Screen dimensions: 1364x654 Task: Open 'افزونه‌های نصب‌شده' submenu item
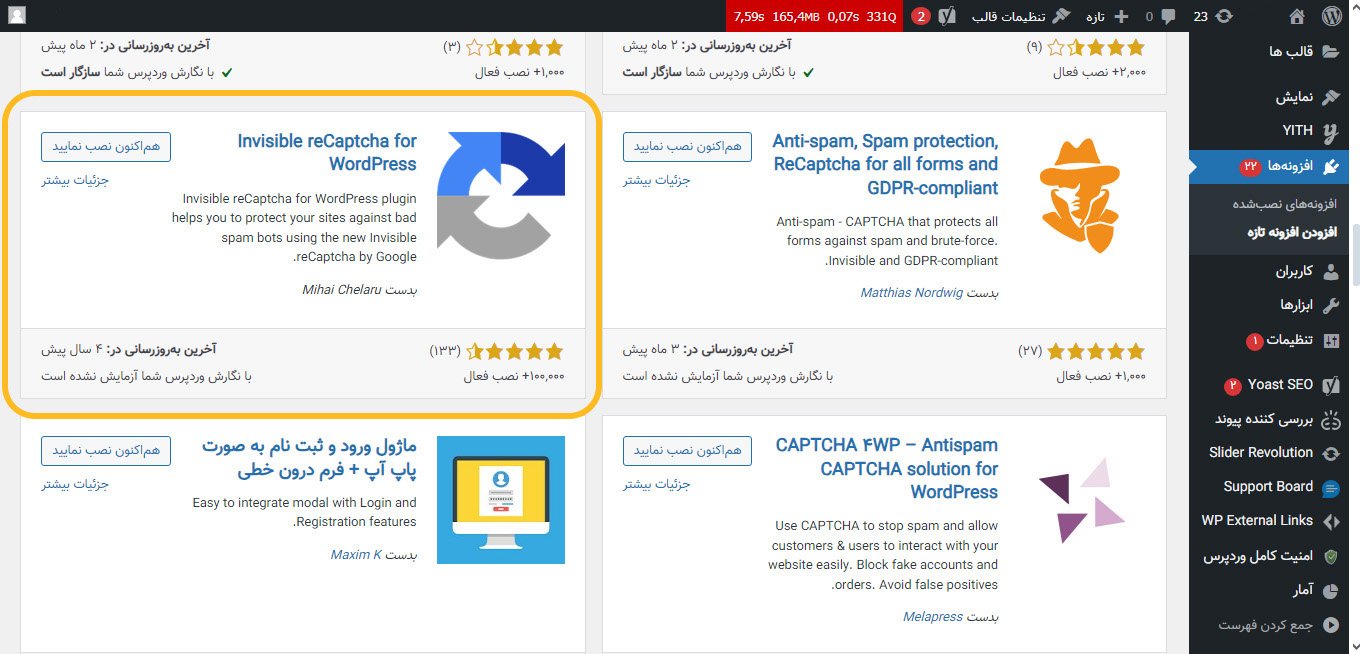pyautogui.click(x=1284, y=203)
